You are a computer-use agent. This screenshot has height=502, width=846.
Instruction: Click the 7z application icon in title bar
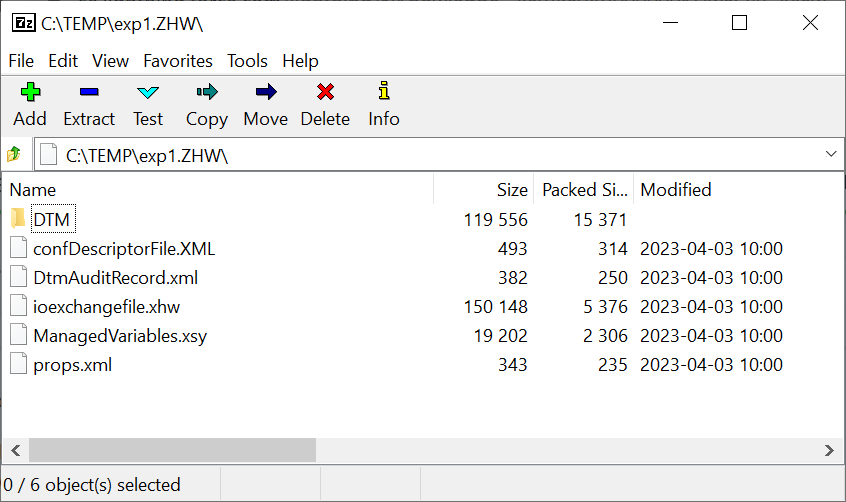click(x=23, y=23)
